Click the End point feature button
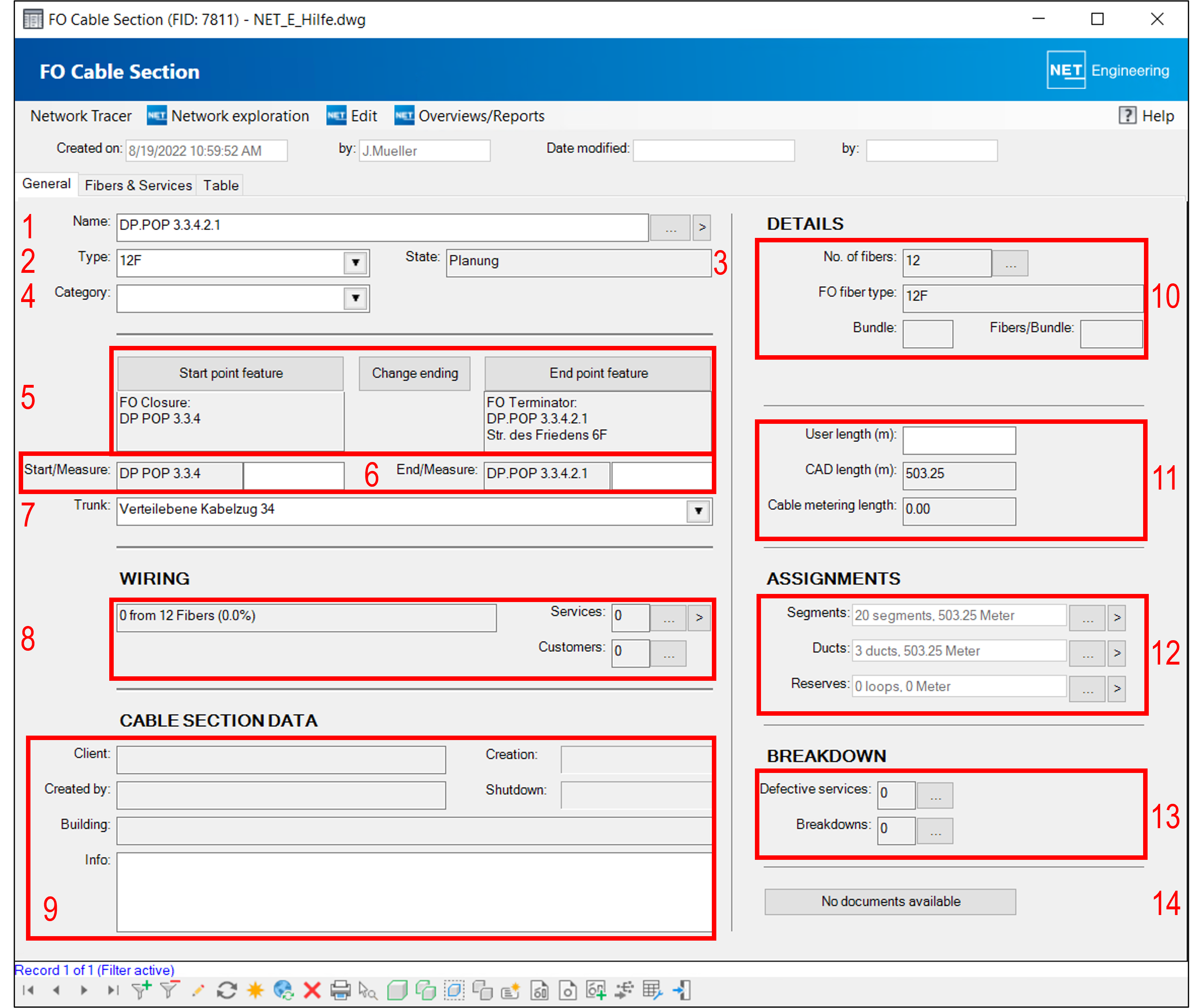The width and height of the screenshot is (1202, 1008). coord(598,373)
